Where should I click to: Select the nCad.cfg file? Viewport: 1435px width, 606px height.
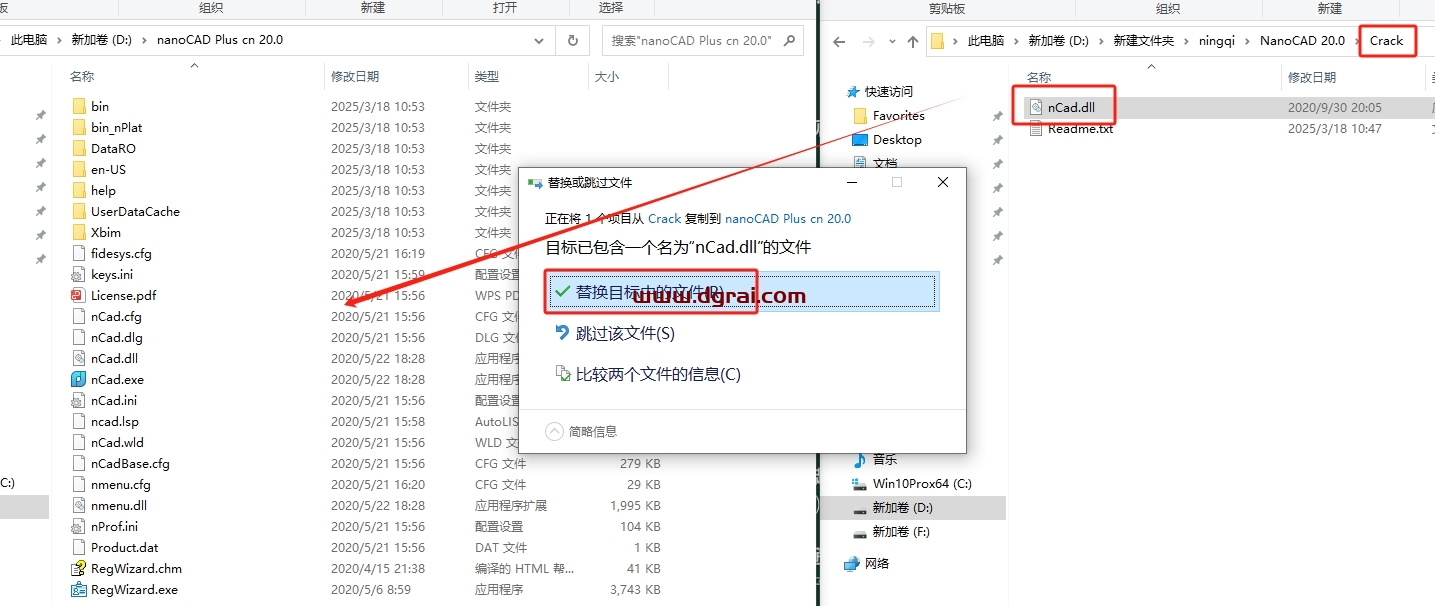click(x=116, y=316)
